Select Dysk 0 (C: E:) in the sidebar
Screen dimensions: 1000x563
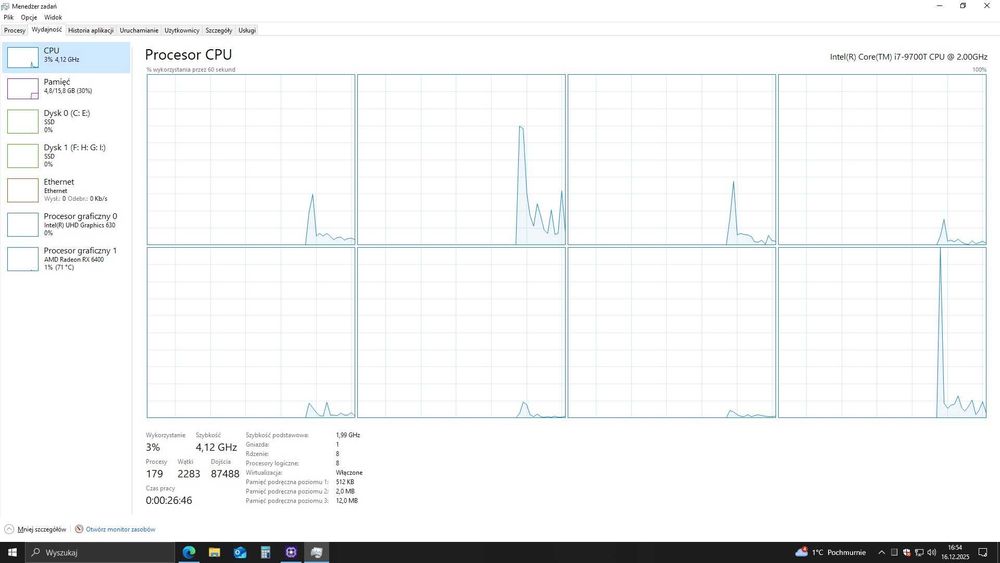(66, 121)
